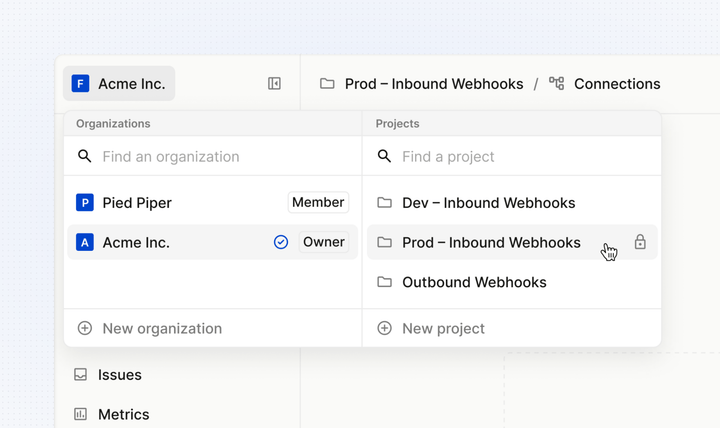The image size is (720, 428).
Task: Choose the Outbound Webhooks project
Action: pos(474,282)
